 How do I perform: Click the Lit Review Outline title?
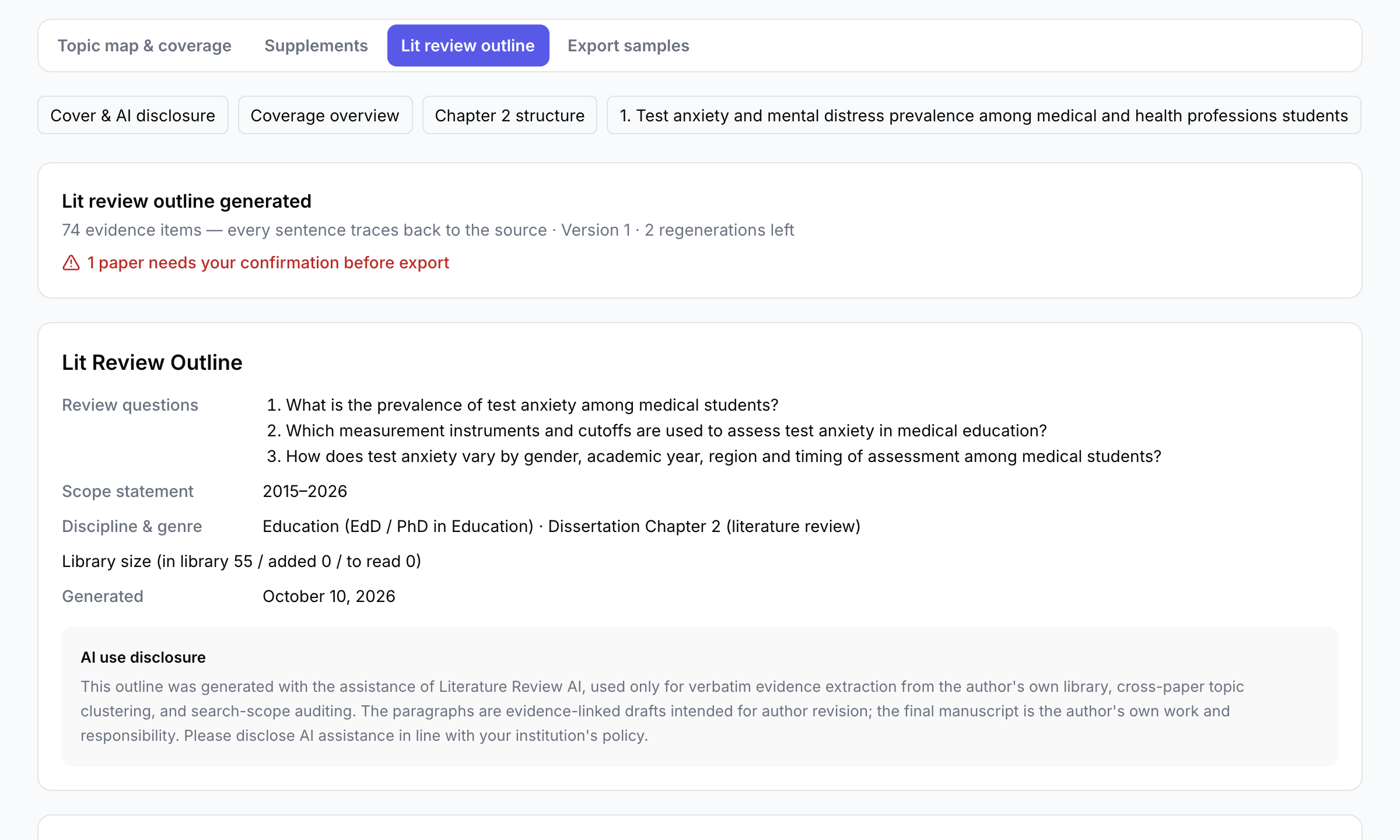point(152,363)
